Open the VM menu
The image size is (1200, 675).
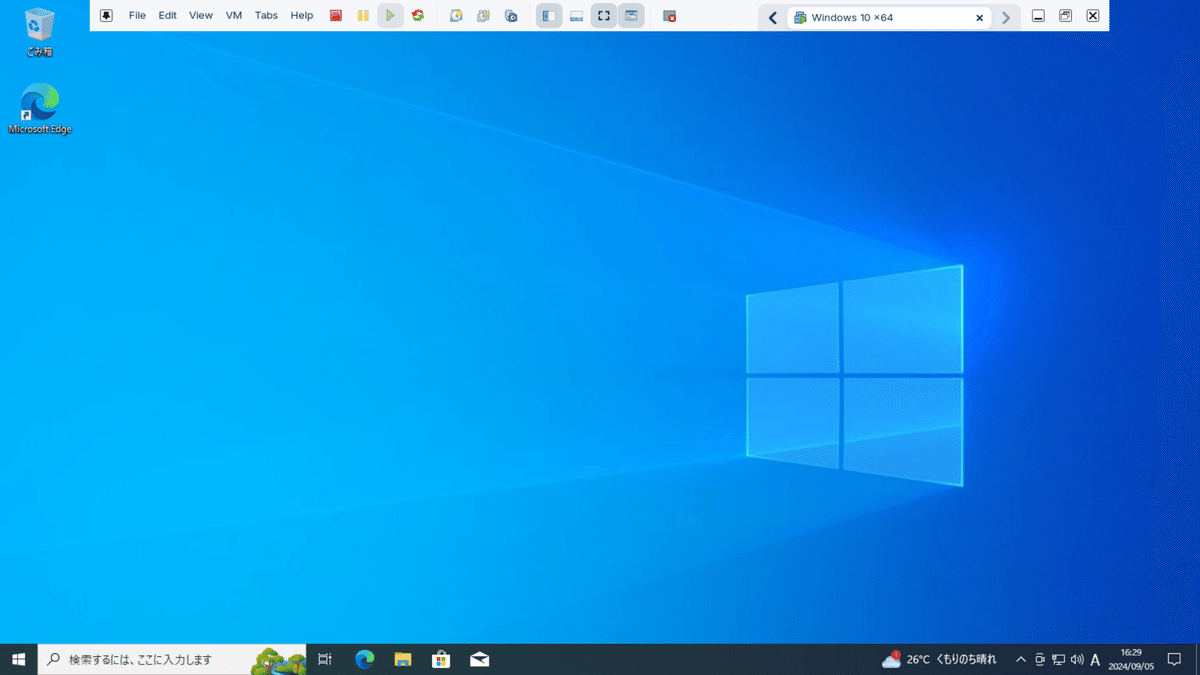[x=234, y=16]
